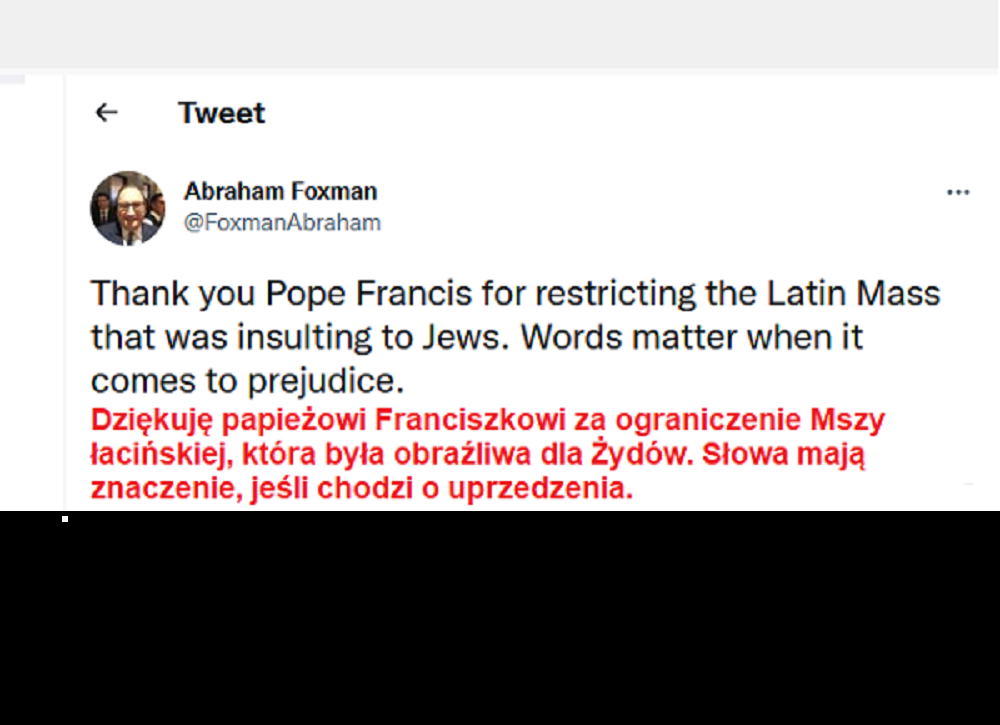Open the three-dot more options menu
The height and width of the screenshot is (725, 1000).
(958, 193)
